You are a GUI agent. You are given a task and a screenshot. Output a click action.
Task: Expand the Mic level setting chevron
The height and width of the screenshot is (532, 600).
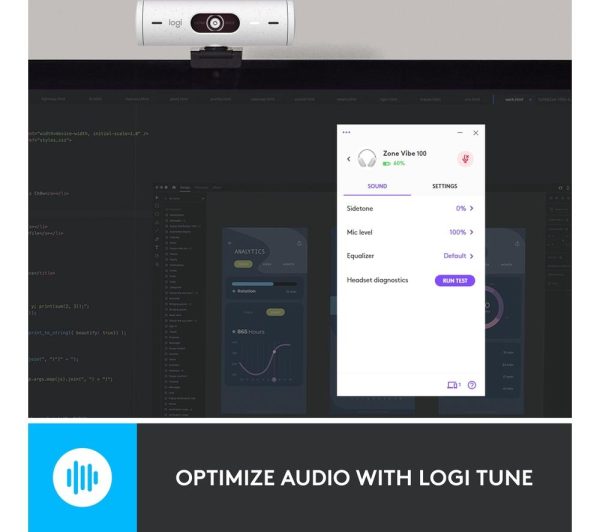coord(471,232)
